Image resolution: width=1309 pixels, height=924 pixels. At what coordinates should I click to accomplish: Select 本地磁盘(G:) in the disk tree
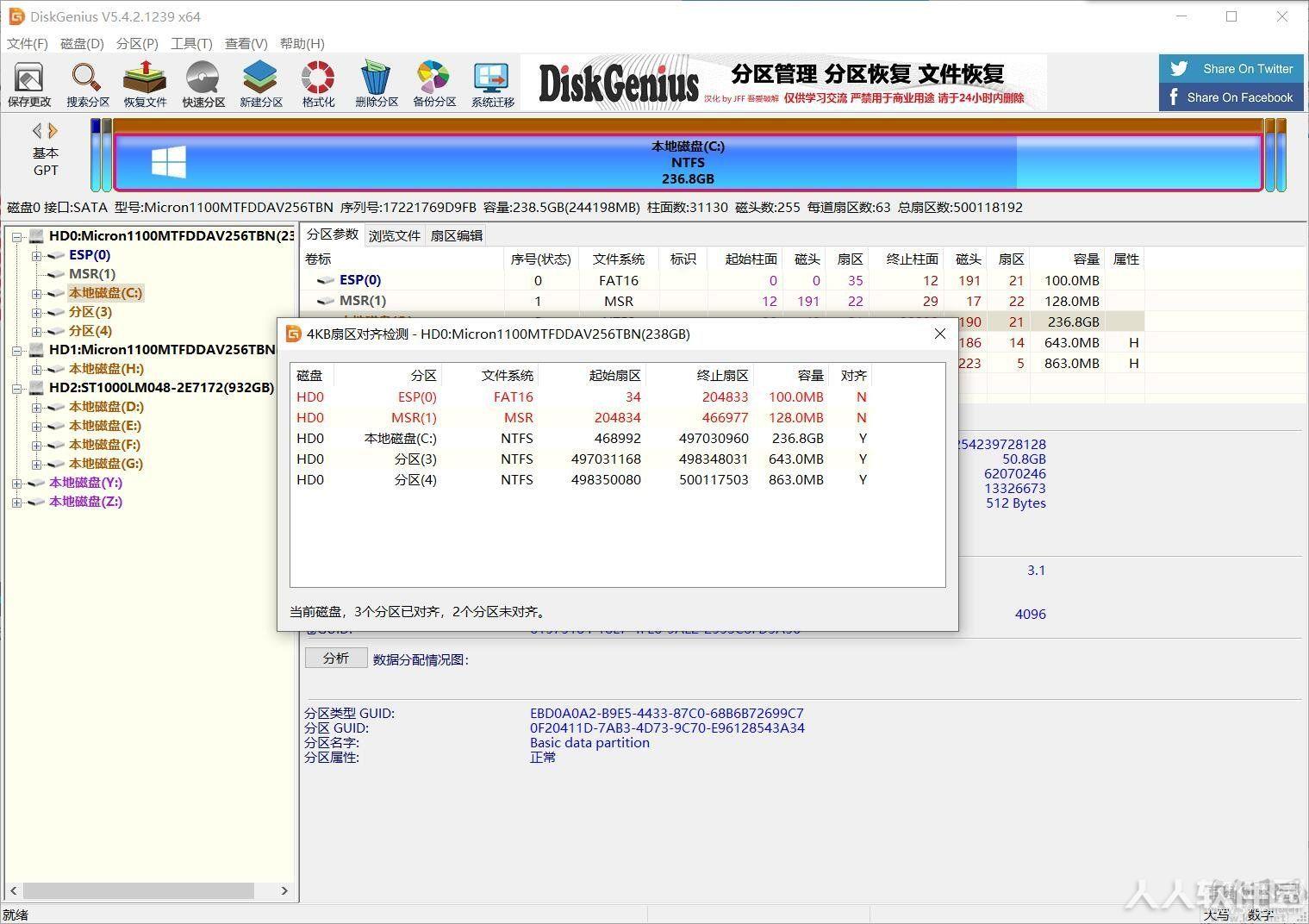click(x=105, y=464)
